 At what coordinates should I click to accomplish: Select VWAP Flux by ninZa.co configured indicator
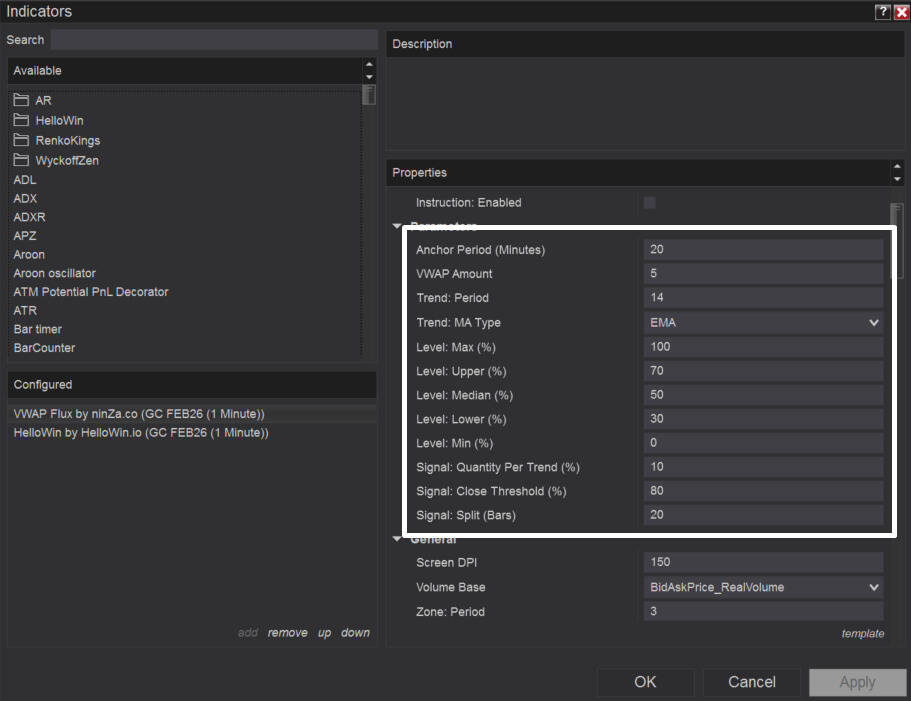[139, 414]
